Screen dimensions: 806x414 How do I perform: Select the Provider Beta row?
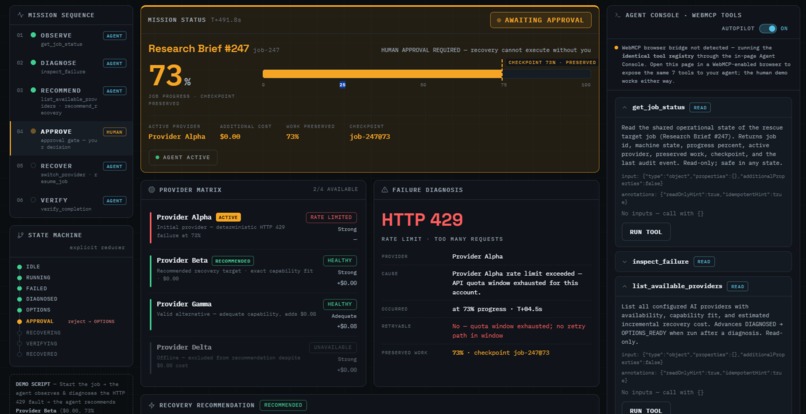point(253,269)
